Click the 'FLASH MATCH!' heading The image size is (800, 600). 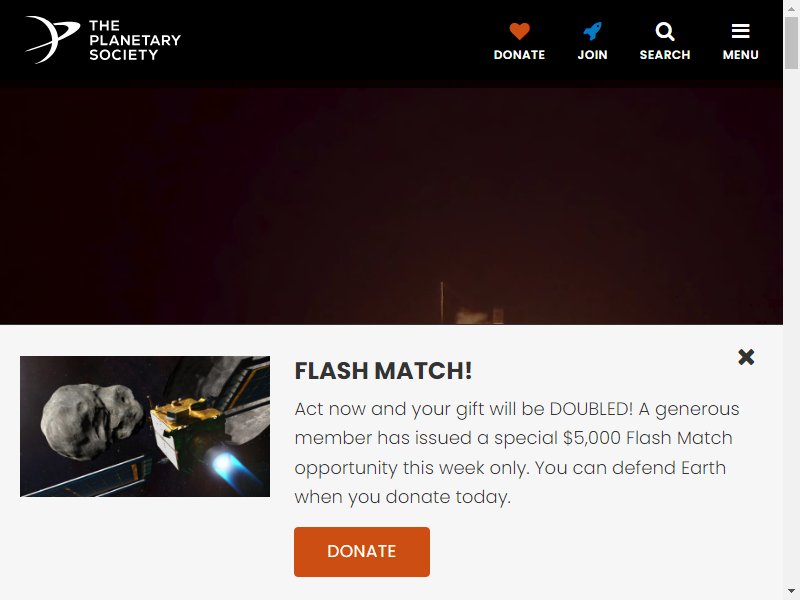coord(383,371)
